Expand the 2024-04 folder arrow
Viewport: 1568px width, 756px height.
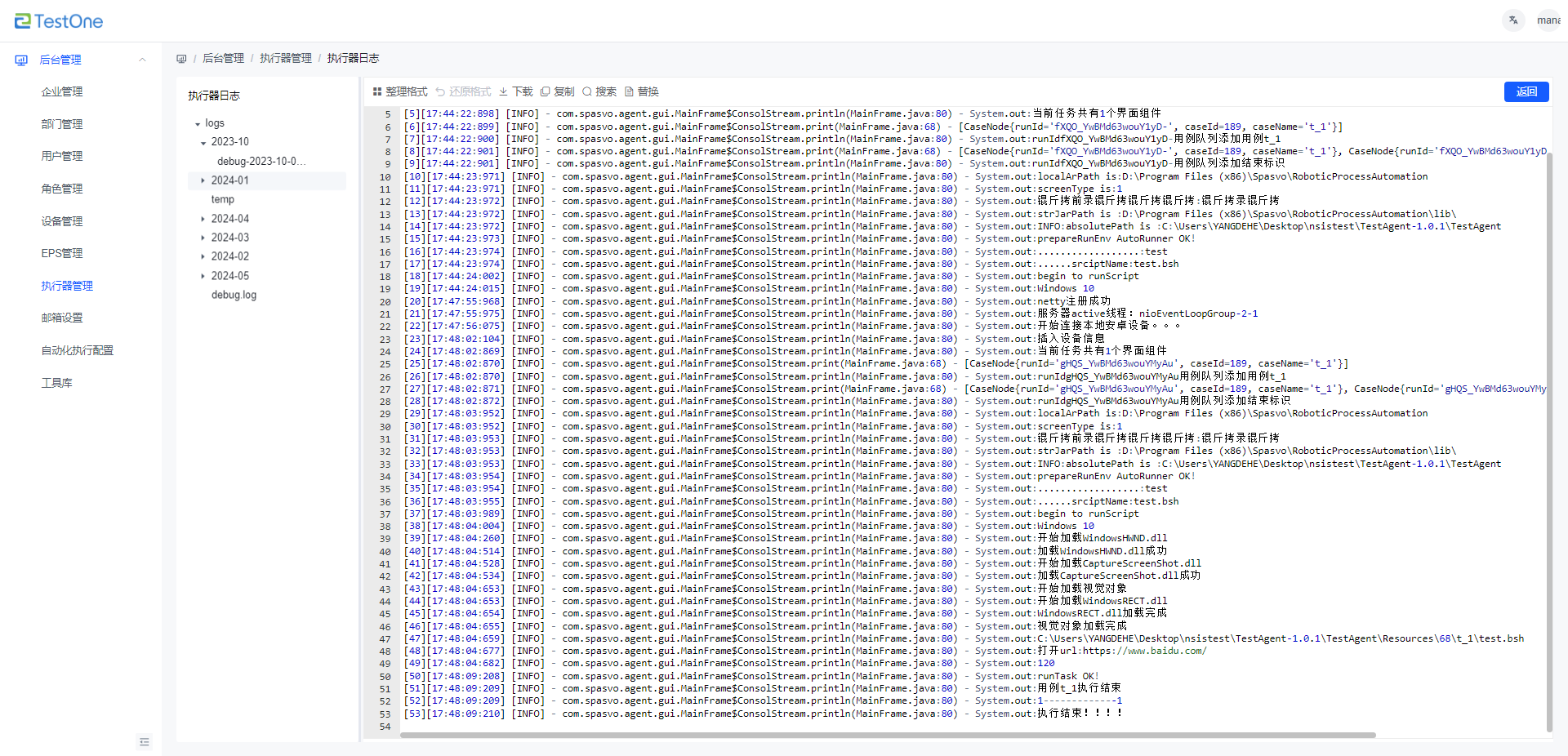(203, 219)
